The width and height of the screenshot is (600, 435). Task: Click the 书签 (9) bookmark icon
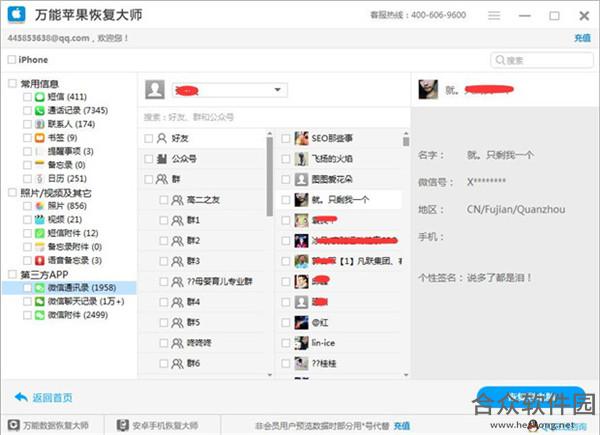coord(40,138)
